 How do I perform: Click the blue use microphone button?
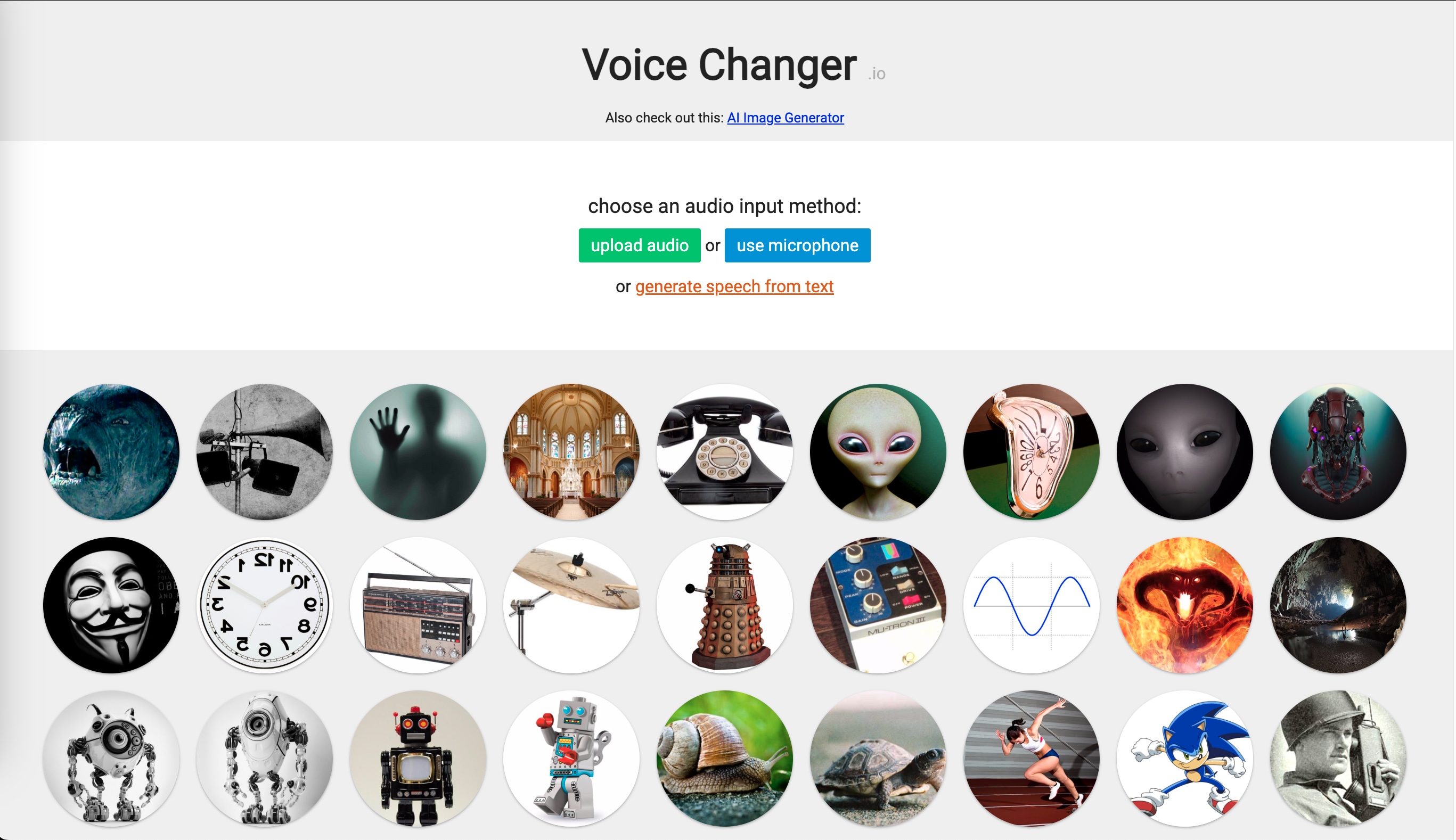(798, 245)
